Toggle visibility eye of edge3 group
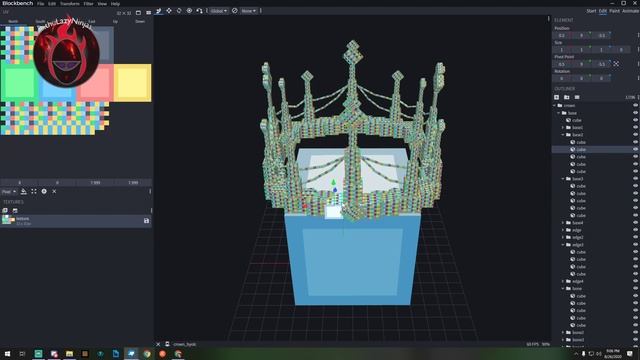Image resolution: width=640 pixels, height=360 pixels. [636, 244]
